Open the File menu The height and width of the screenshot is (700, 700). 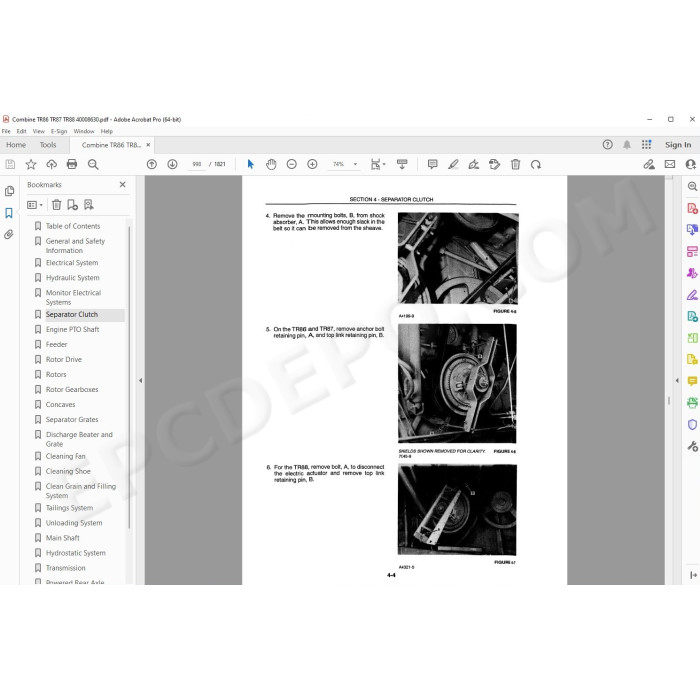pyautogui.click(x=6, y=131)
